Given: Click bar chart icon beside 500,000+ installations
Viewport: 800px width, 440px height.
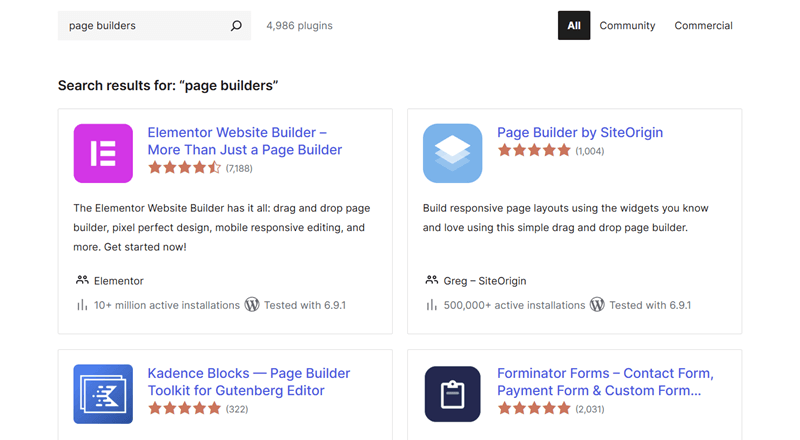Looking at the screenshot, I should point(431,305).
